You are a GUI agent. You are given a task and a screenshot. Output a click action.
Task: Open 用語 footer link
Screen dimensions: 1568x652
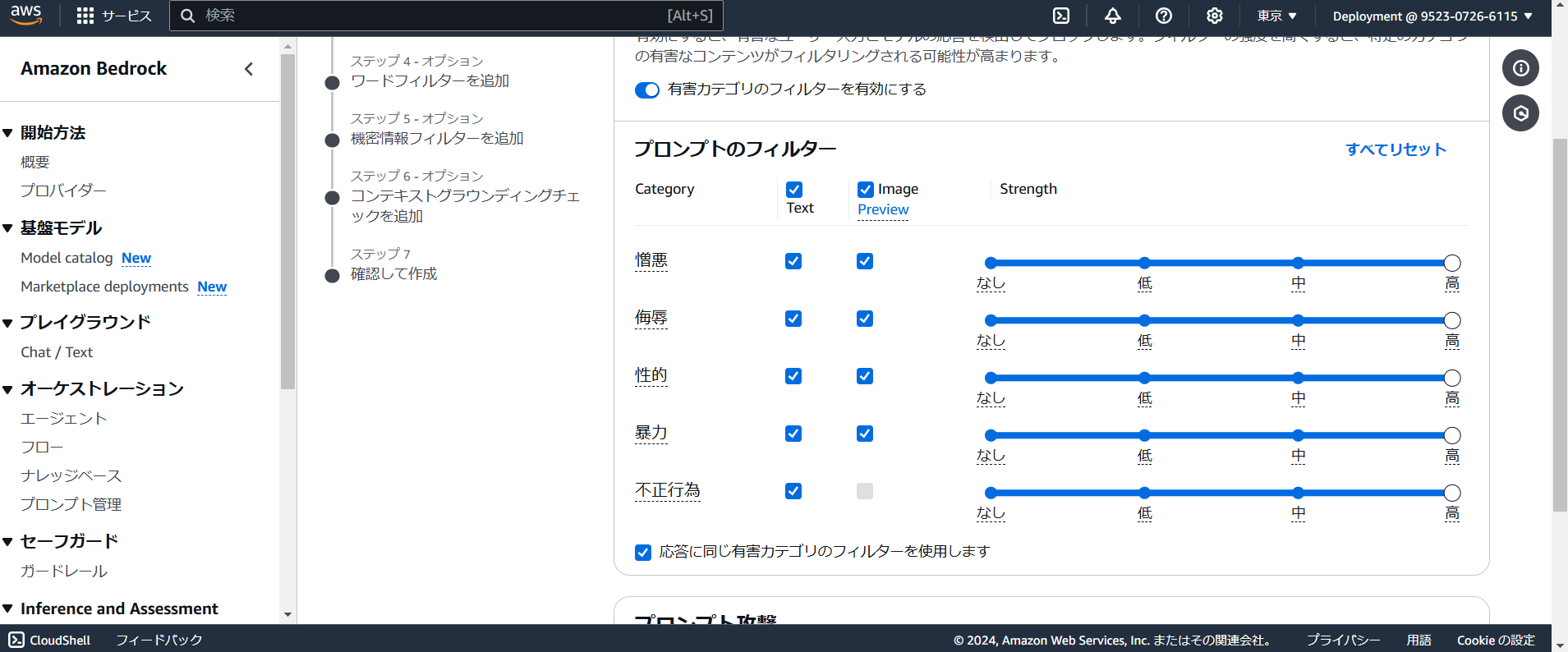click(x=1419, y=640)
